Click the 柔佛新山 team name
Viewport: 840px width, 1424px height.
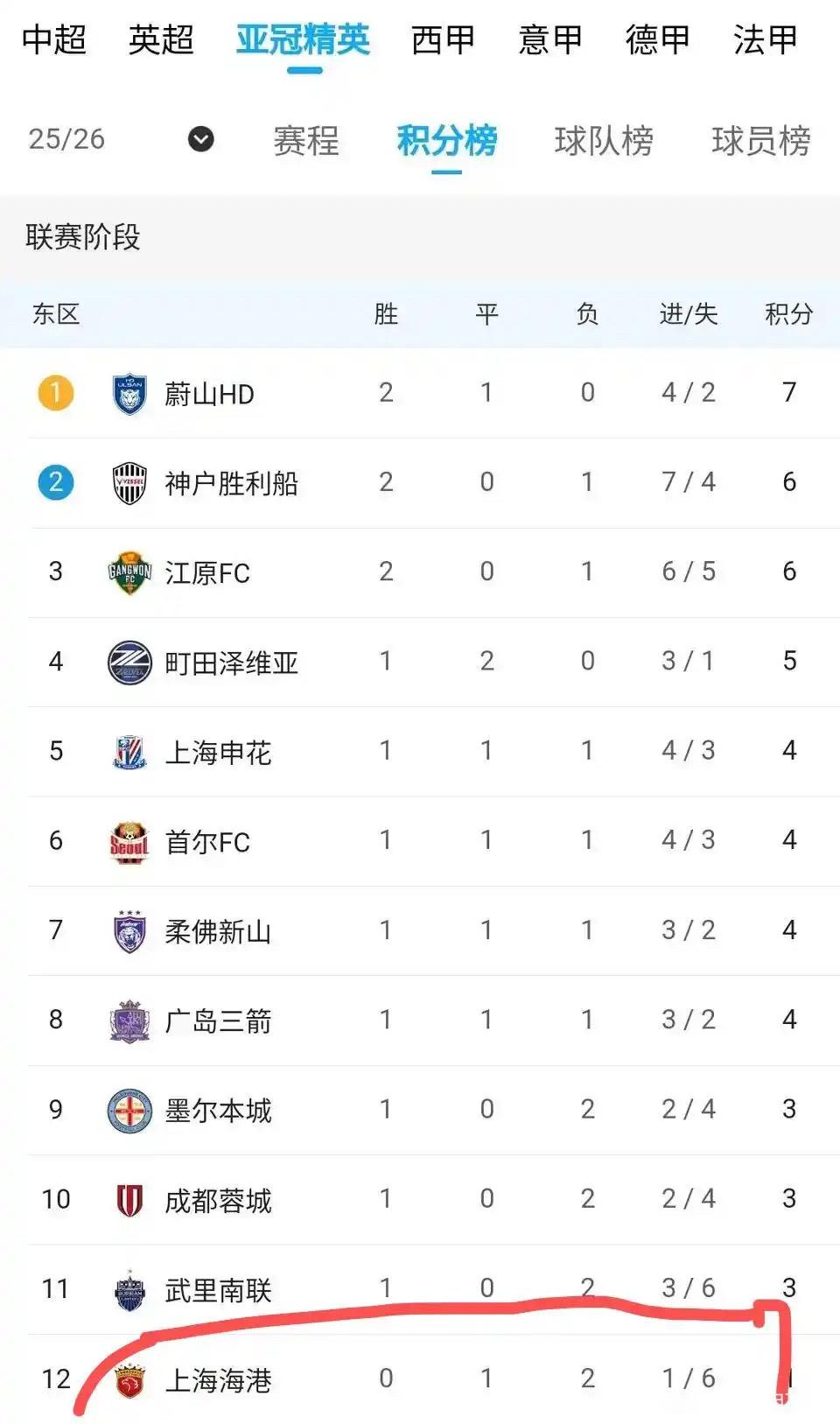click(x=218, y=932)
